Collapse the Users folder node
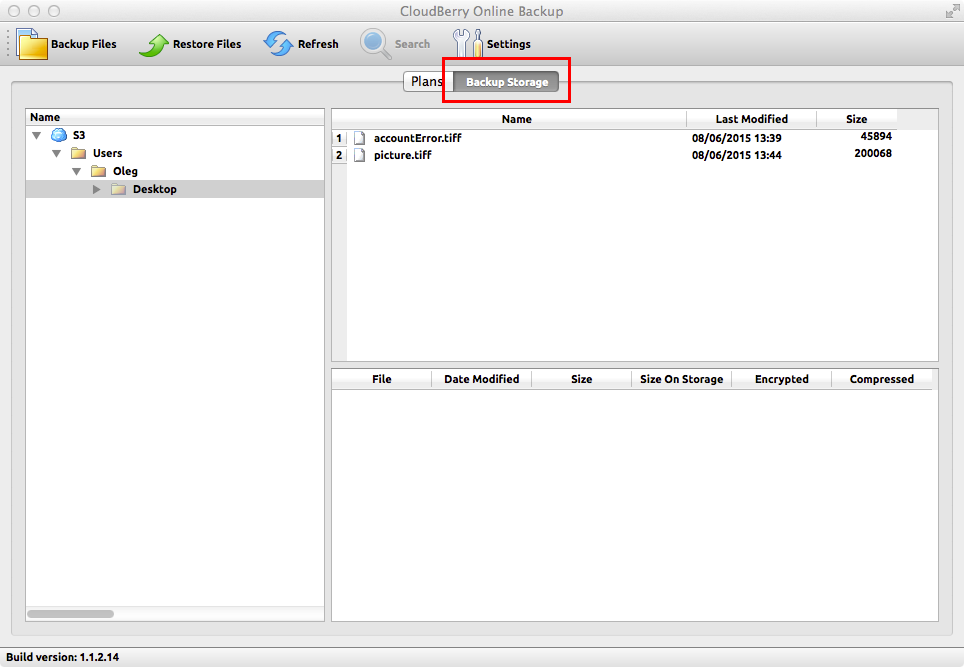Viewport: 964px width, 667px height. 57,153
